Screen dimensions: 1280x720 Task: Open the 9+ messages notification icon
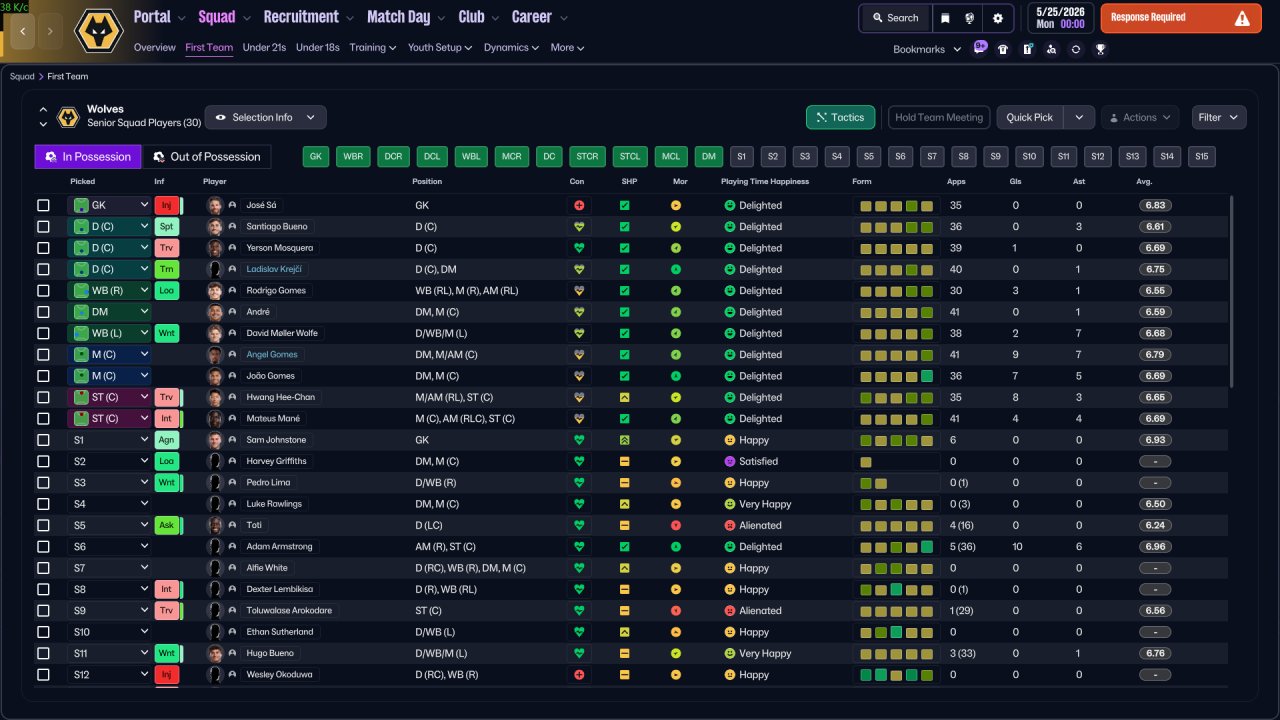point(980,48)
